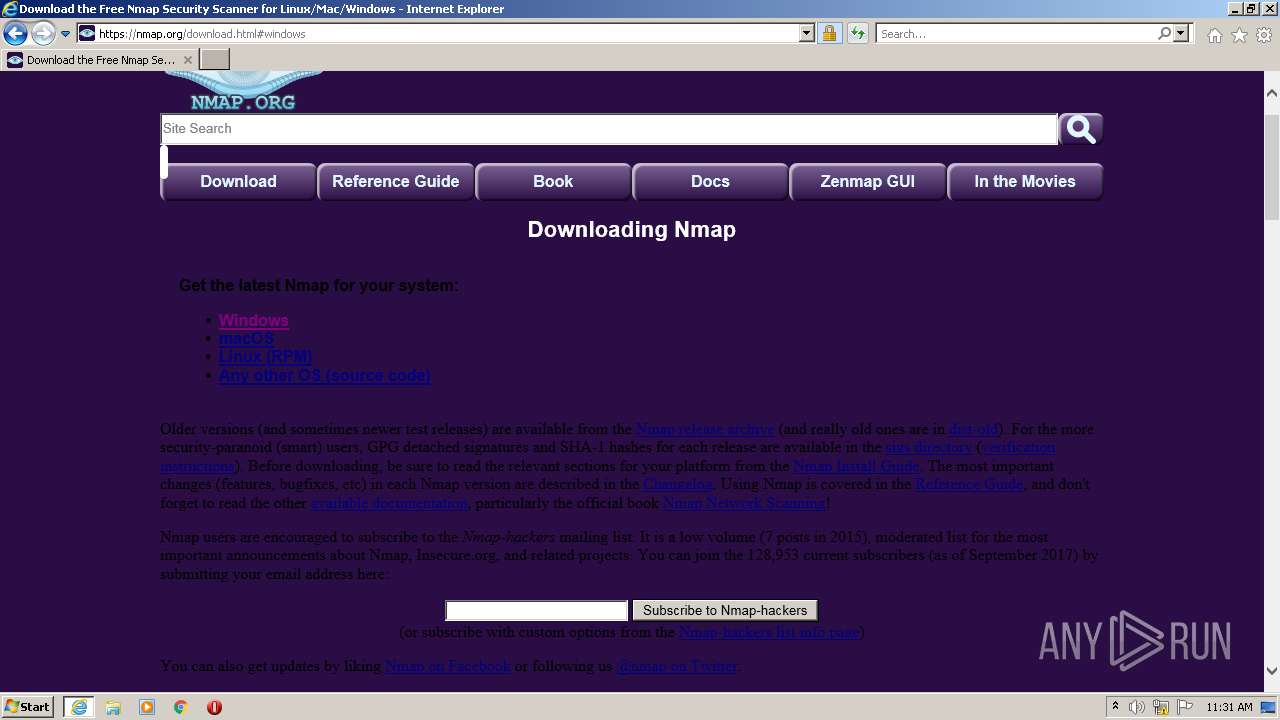The height and width of the screenshot is (720, 1280).
Task: Click the site search magnifier button
Action: click(1081, 129)
